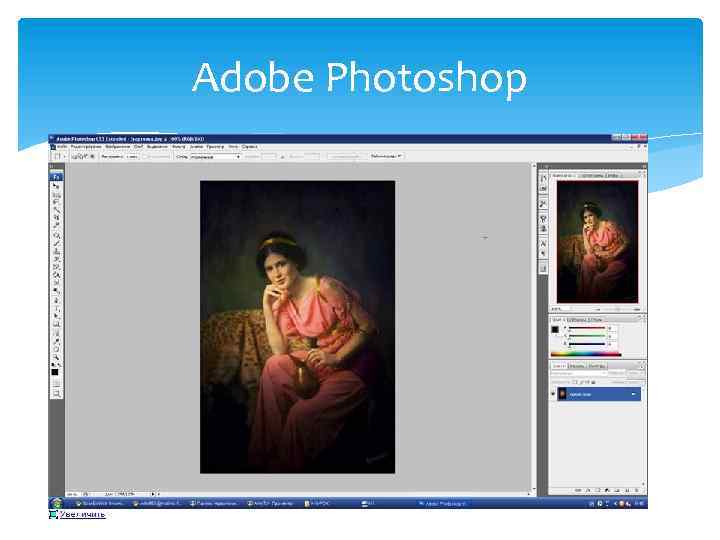Toggle visibility eye of the background layer
This screenshot has width=720, height=540.
(553, 394)
